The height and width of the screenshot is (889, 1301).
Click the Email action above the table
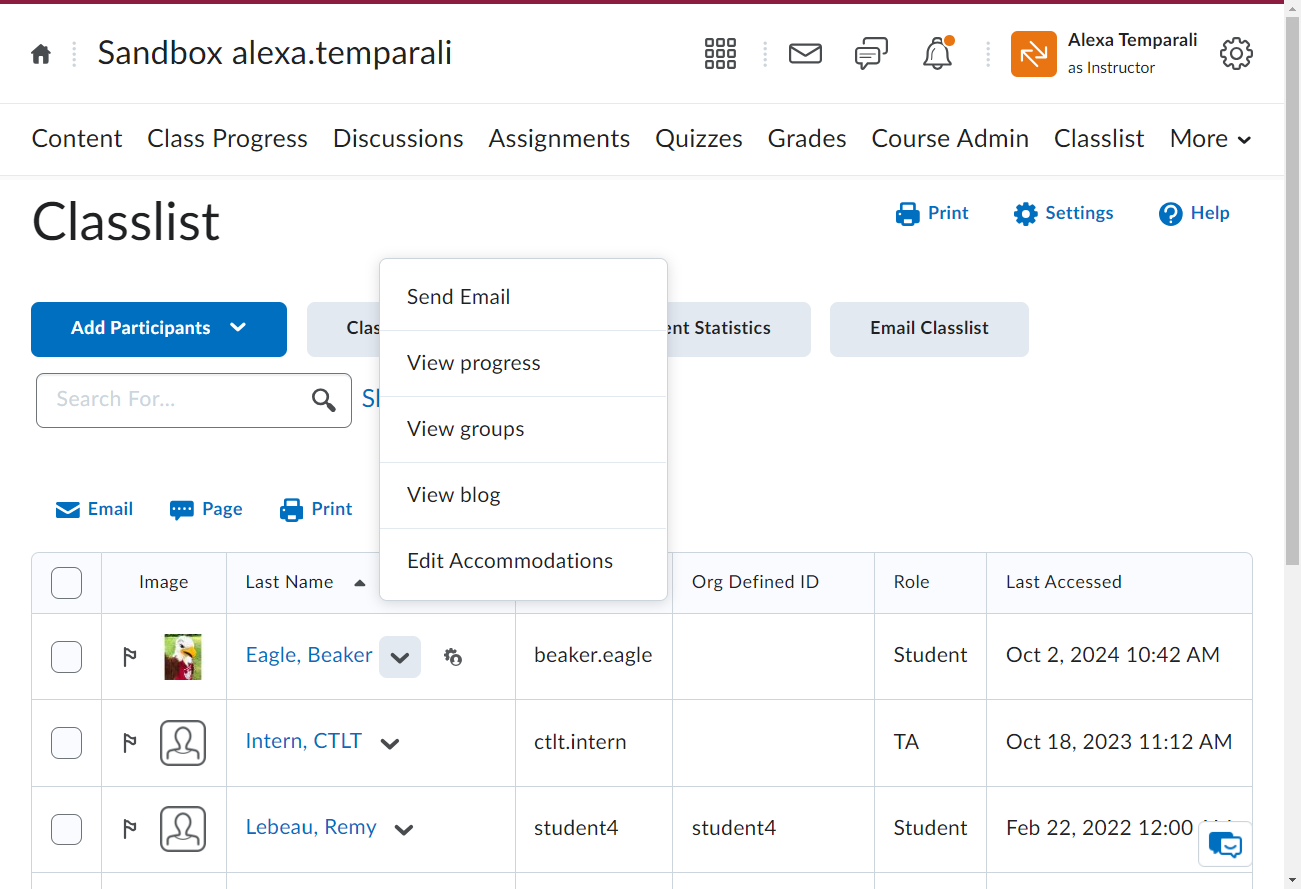(94, 509)
